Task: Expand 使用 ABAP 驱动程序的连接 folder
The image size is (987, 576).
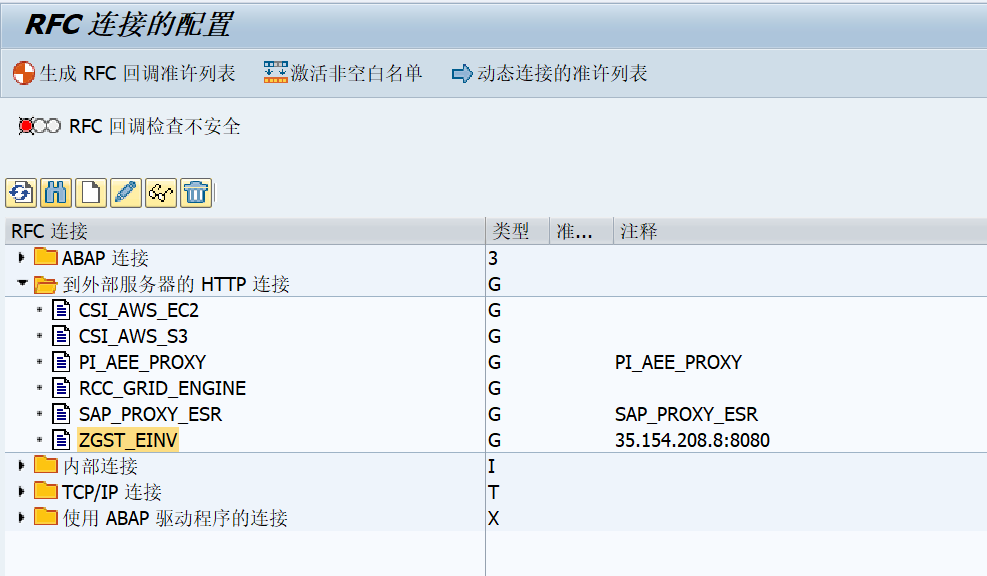Action: coord(21,517)
